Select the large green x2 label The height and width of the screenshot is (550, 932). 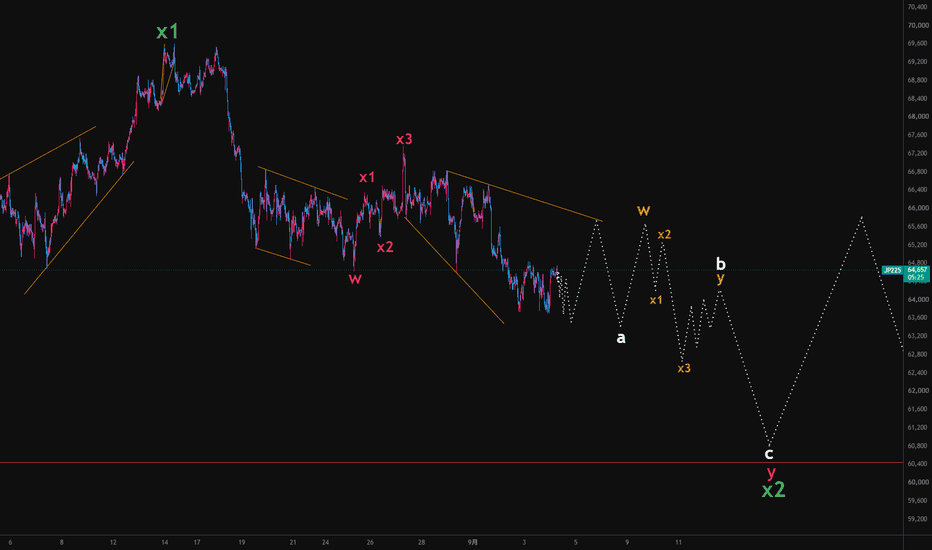773,490
